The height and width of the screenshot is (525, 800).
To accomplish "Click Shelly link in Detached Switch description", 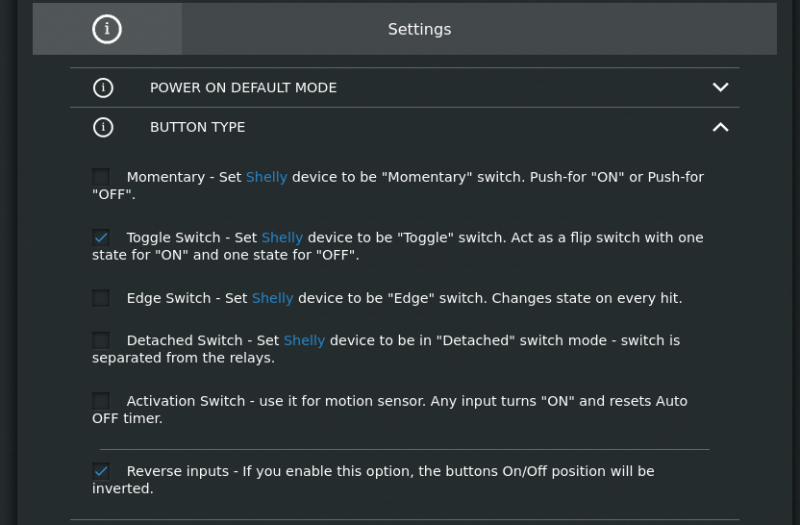I will (x=304, y=340).
